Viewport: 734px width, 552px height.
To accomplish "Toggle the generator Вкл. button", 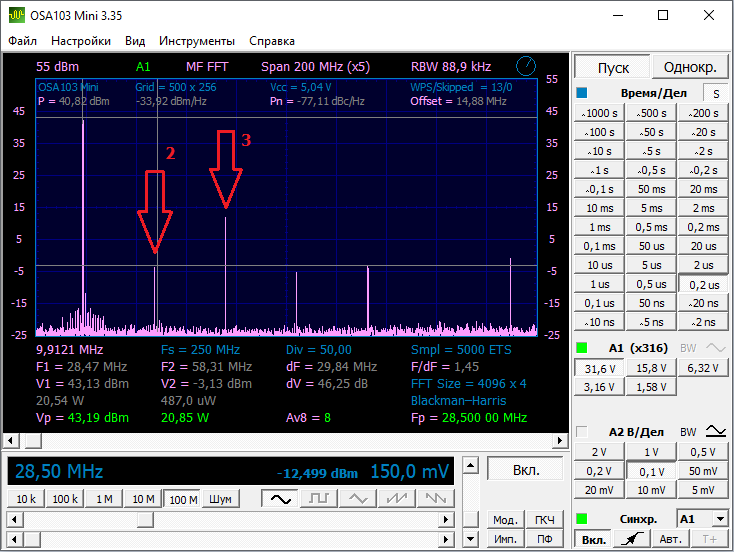I will click(526, 469).
